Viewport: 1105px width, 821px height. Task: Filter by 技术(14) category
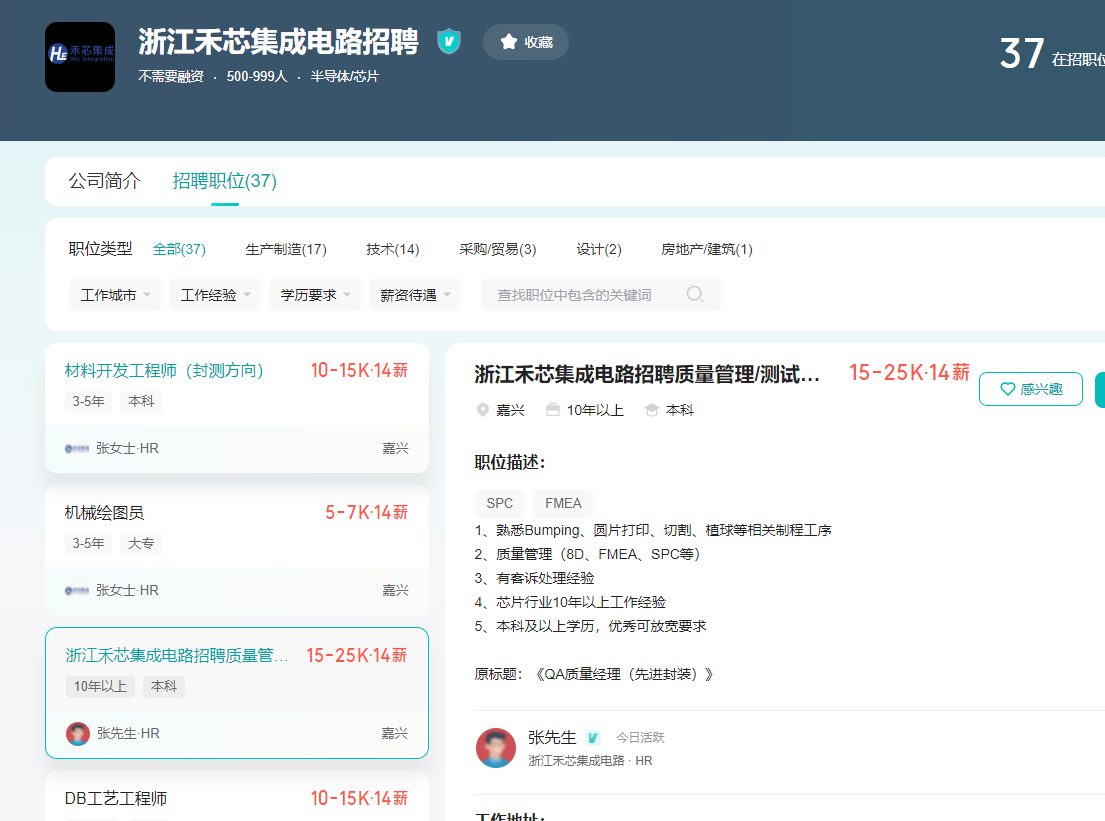click(393, 249)
